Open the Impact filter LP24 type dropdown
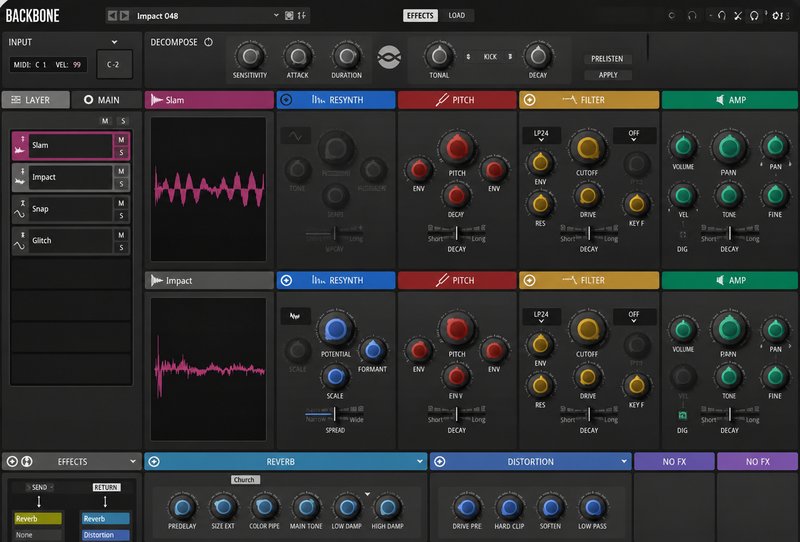 tap(541, 316)
